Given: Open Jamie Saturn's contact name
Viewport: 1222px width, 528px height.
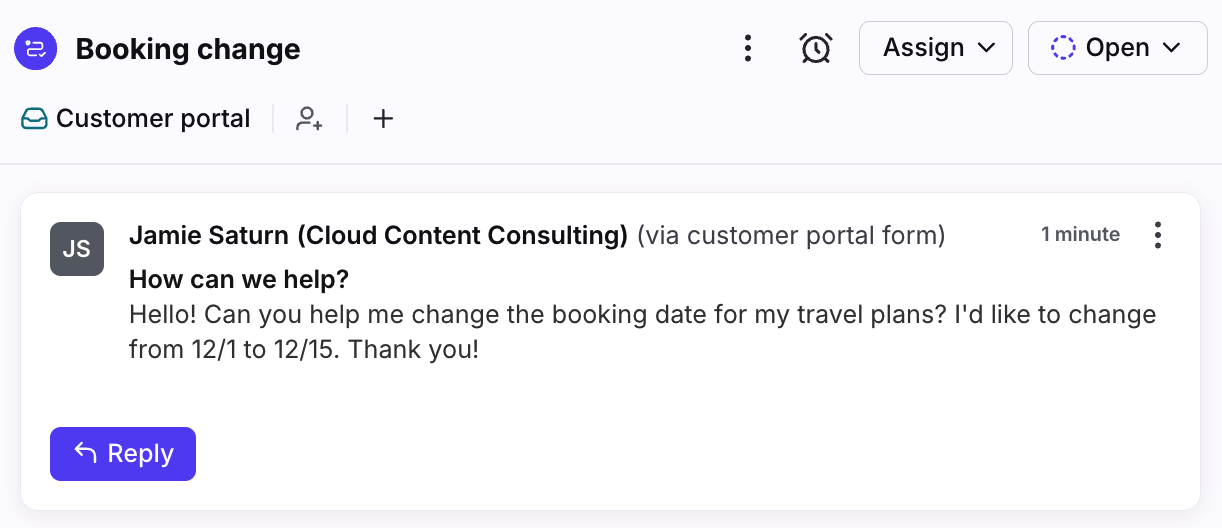Looking at the screenshot, I should 379,235.
